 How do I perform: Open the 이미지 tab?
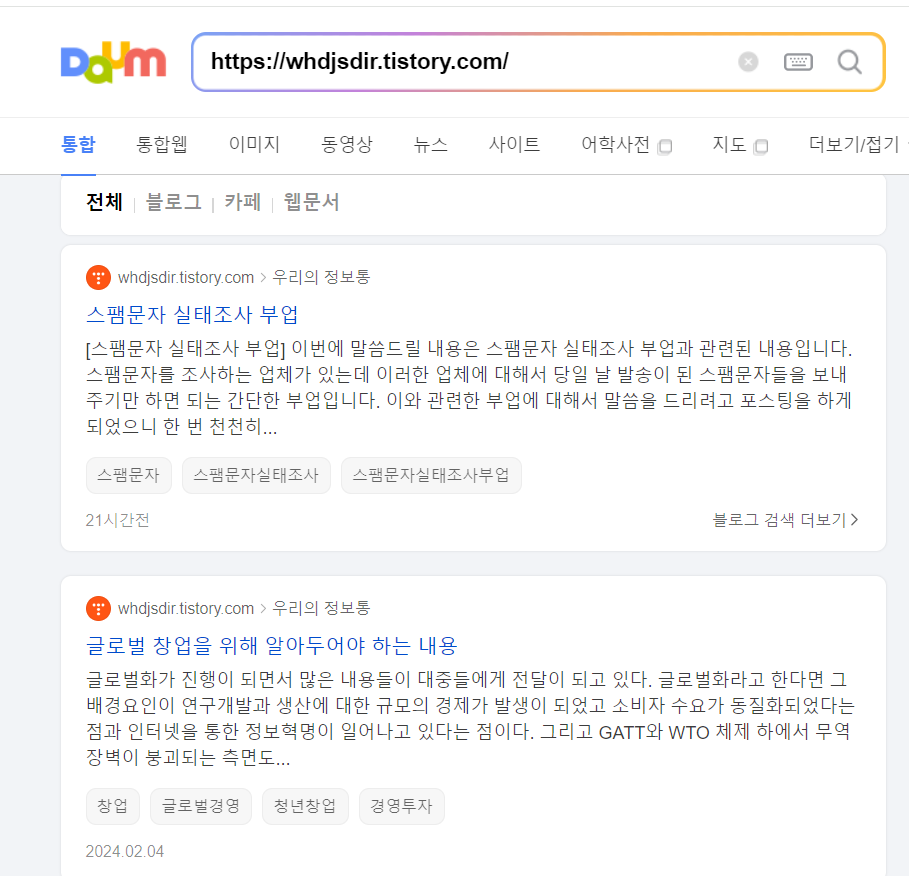(254, 144)
